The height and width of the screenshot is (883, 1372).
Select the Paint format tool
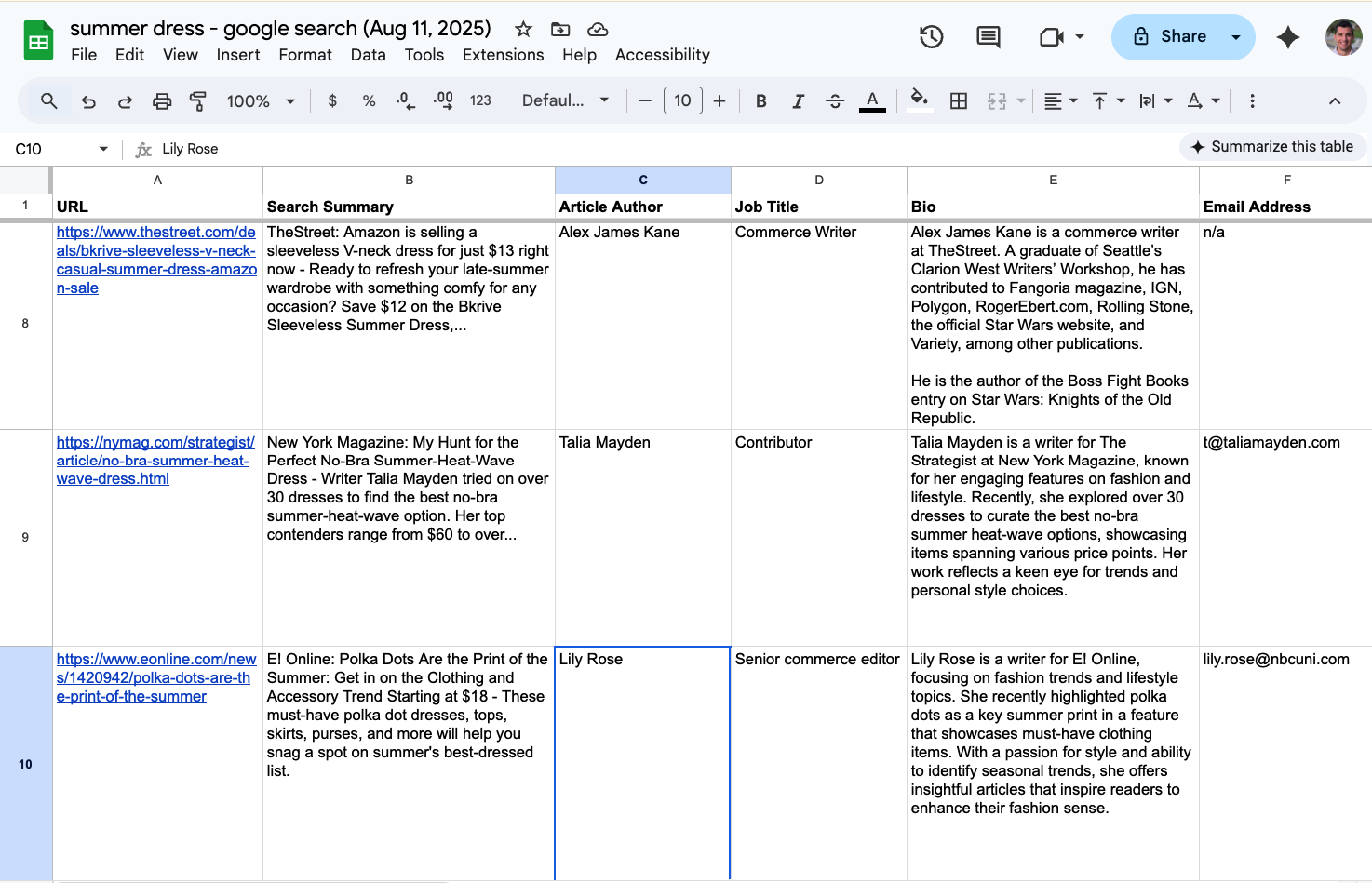198,101
